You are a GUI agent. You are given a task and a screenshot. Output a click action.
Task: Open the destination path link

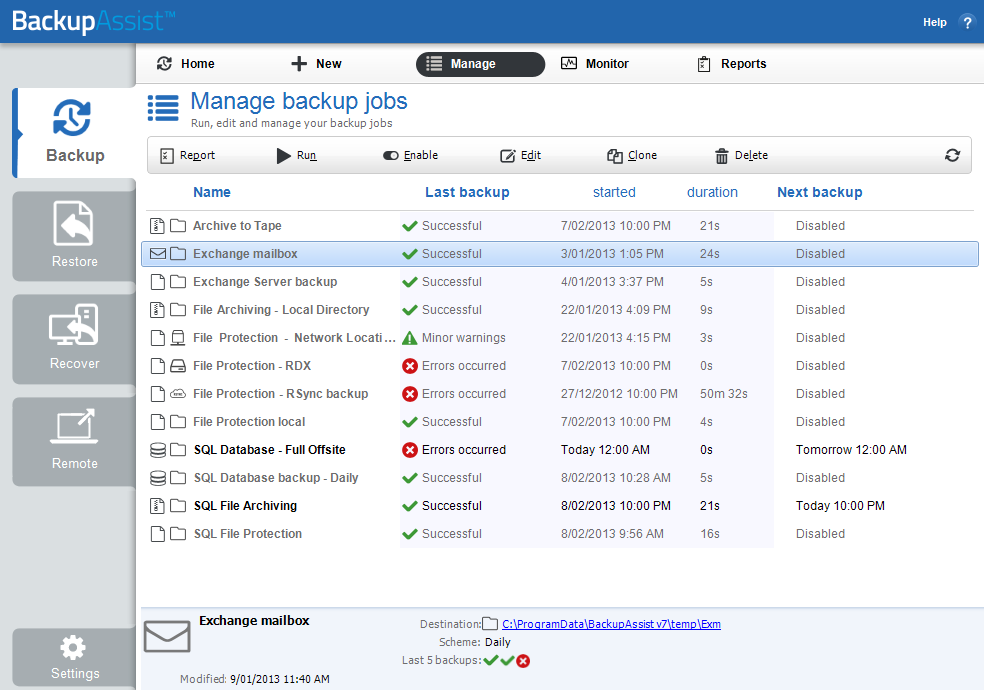tap(611, 624)
